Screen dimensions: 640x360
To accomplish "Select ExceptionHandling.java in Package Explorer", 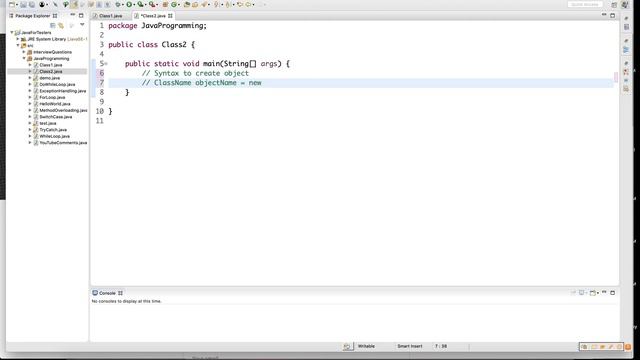I will point(62,91).
